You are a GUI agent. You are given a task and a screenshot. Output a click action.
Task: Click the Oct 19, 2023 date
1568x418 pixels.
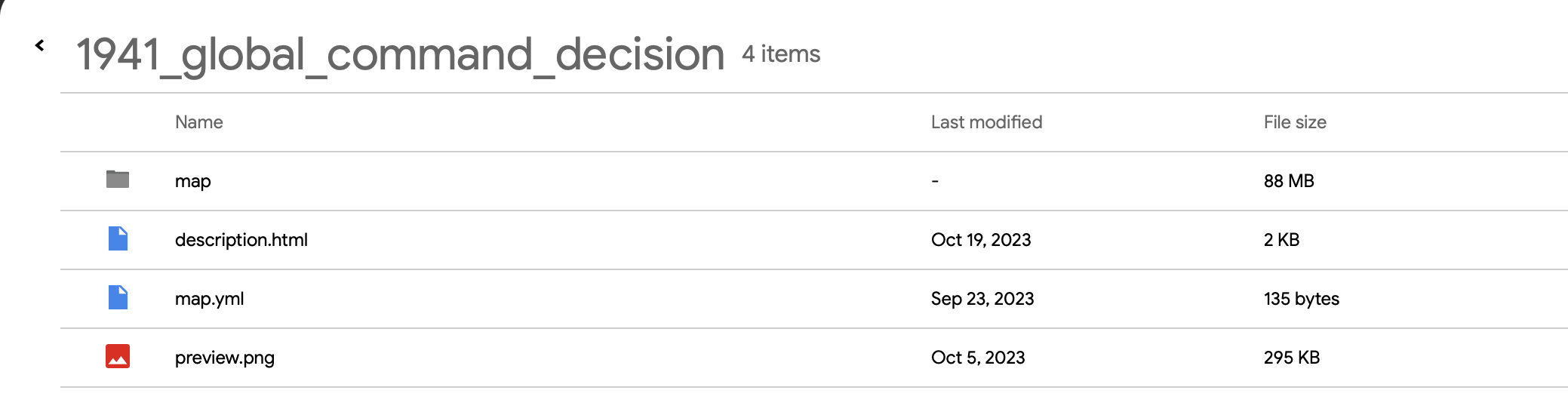[980, 240]
